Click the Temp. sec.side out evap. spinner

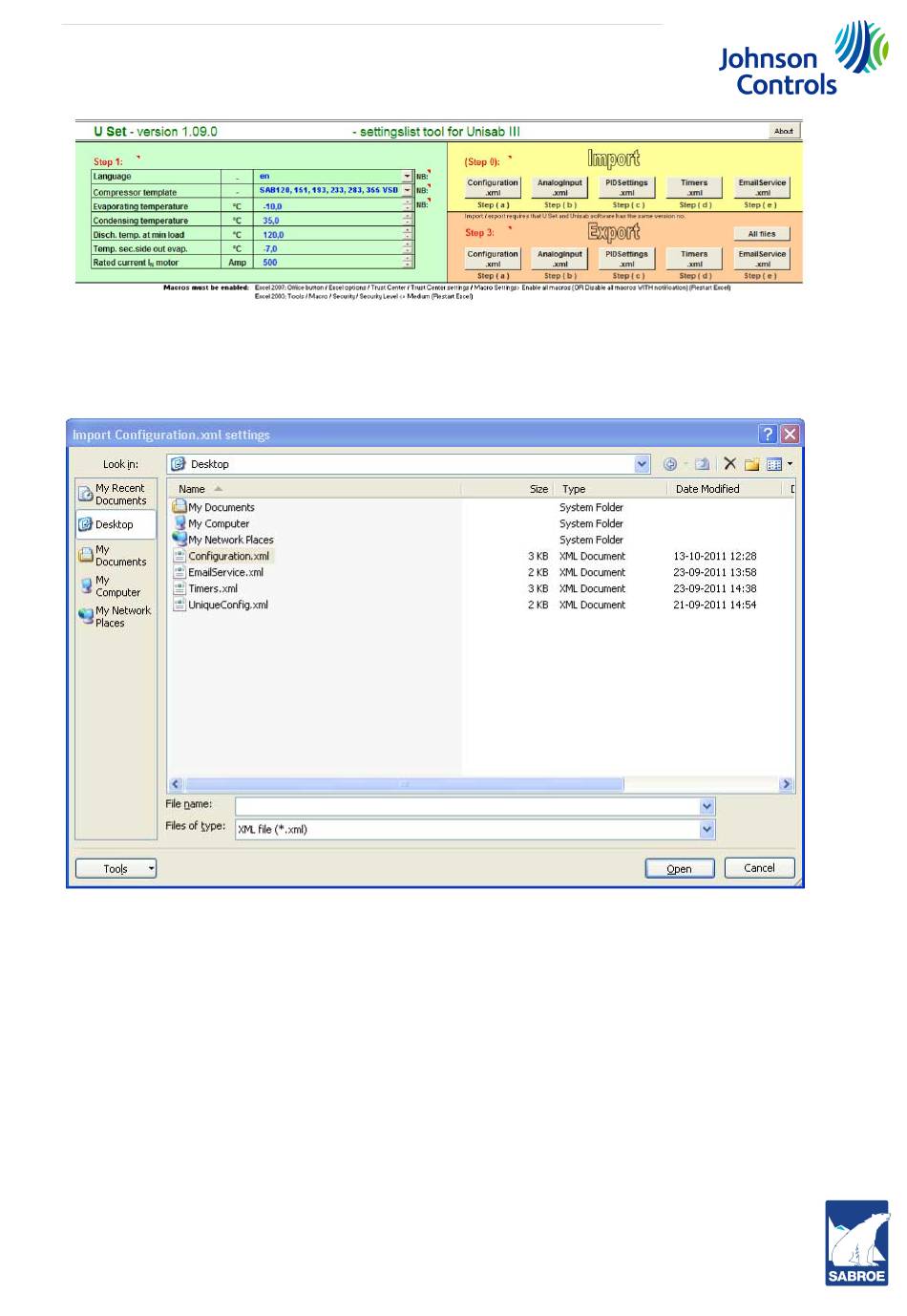pos(408,248)
